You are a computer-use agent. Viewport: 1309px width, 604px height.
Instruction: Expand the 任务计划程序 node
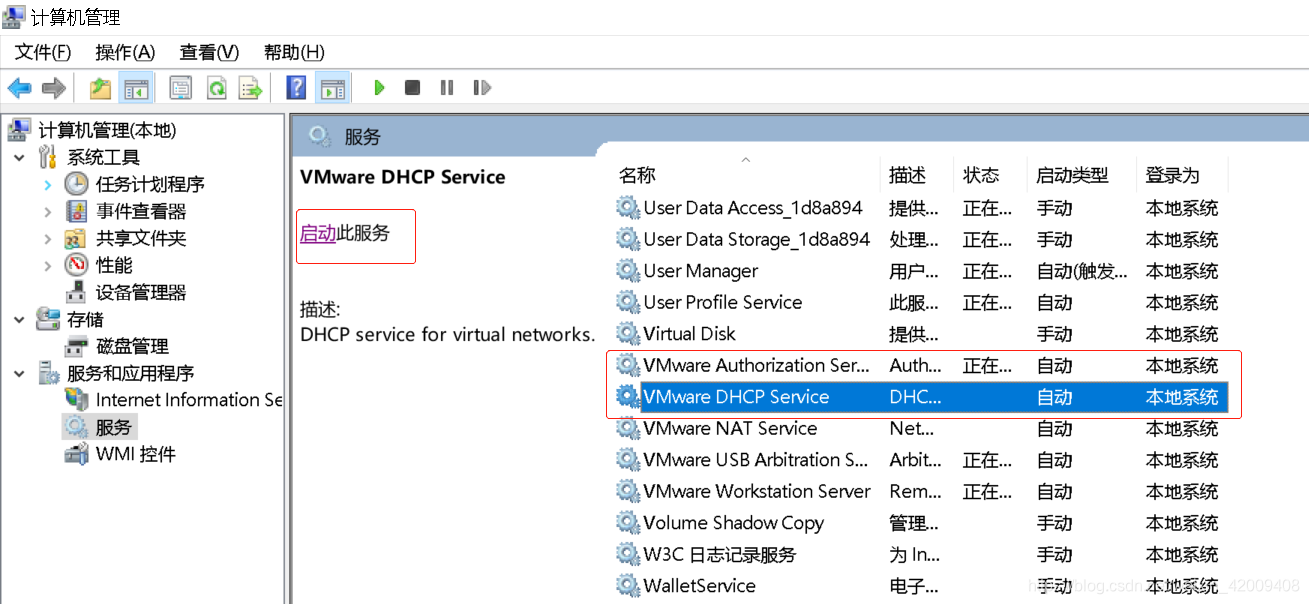tap(47, 185)
